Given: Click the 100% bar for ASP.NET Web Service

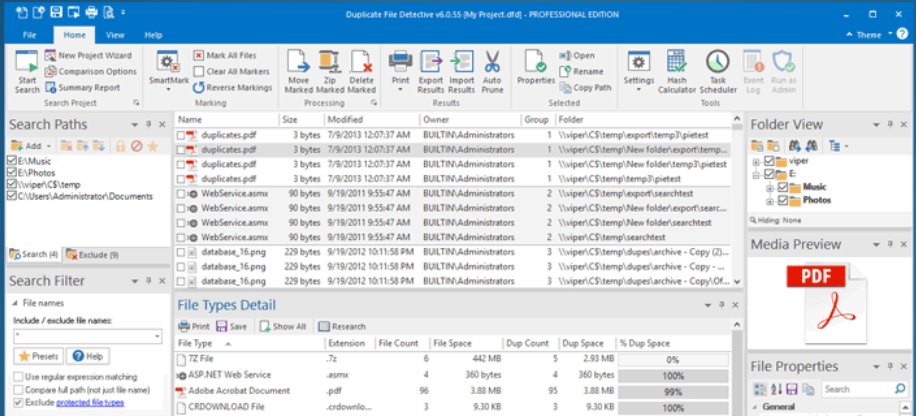Looking at the screenshot, I should [673, 376].
